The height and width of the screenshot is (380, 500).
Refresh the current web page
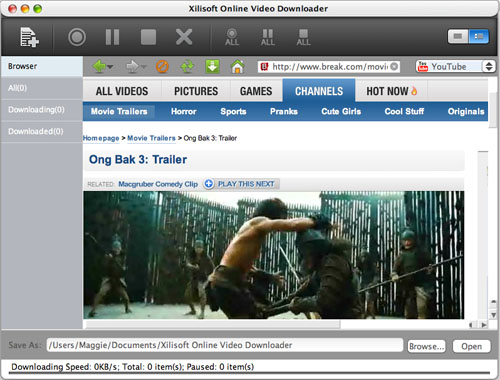[187, 66]
